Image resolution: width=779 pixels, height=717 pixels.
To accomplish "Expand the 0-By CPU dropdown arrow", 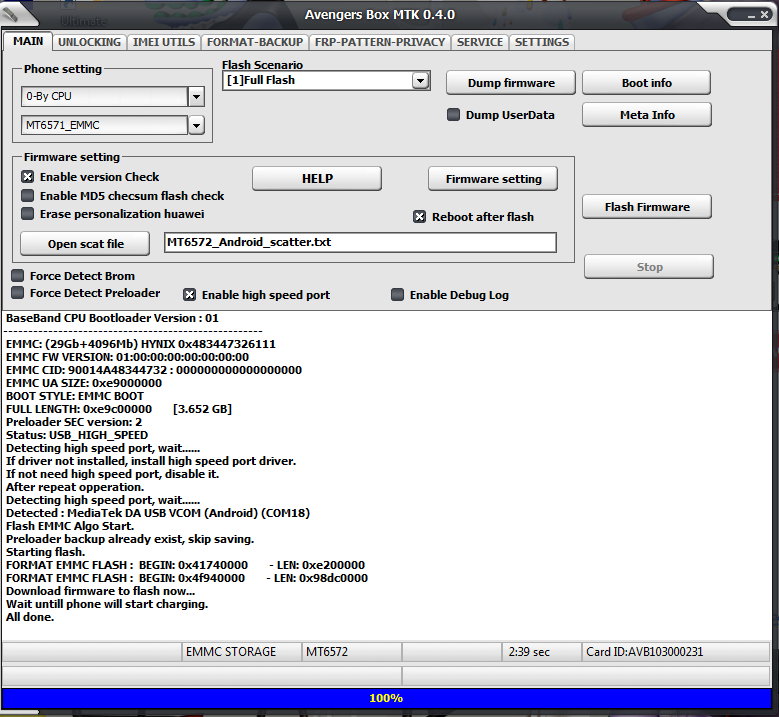I will [x=196, y=97].
